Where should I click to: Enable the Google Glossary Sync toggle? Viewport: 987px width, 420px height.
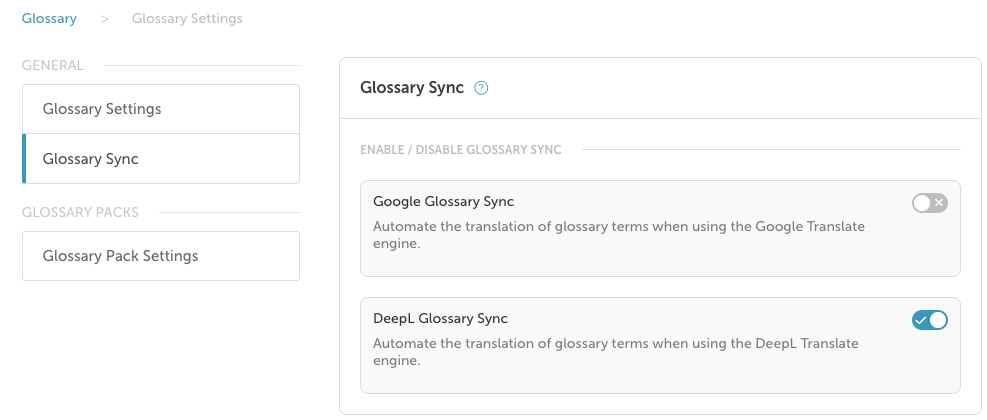930,203
